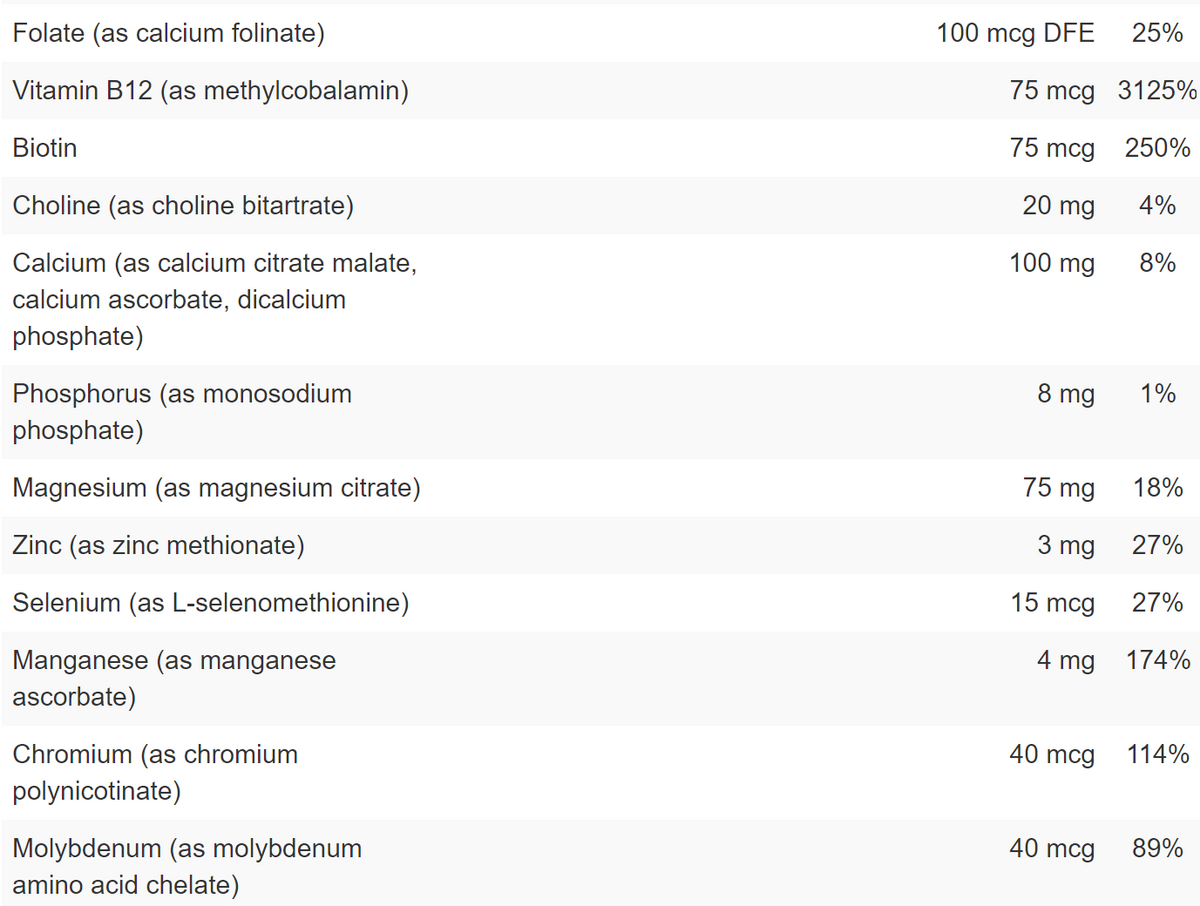Select the Selenium (as L-selenomethionine) label
This screenshot has height=906, width=1200.
tap(210, 603)
